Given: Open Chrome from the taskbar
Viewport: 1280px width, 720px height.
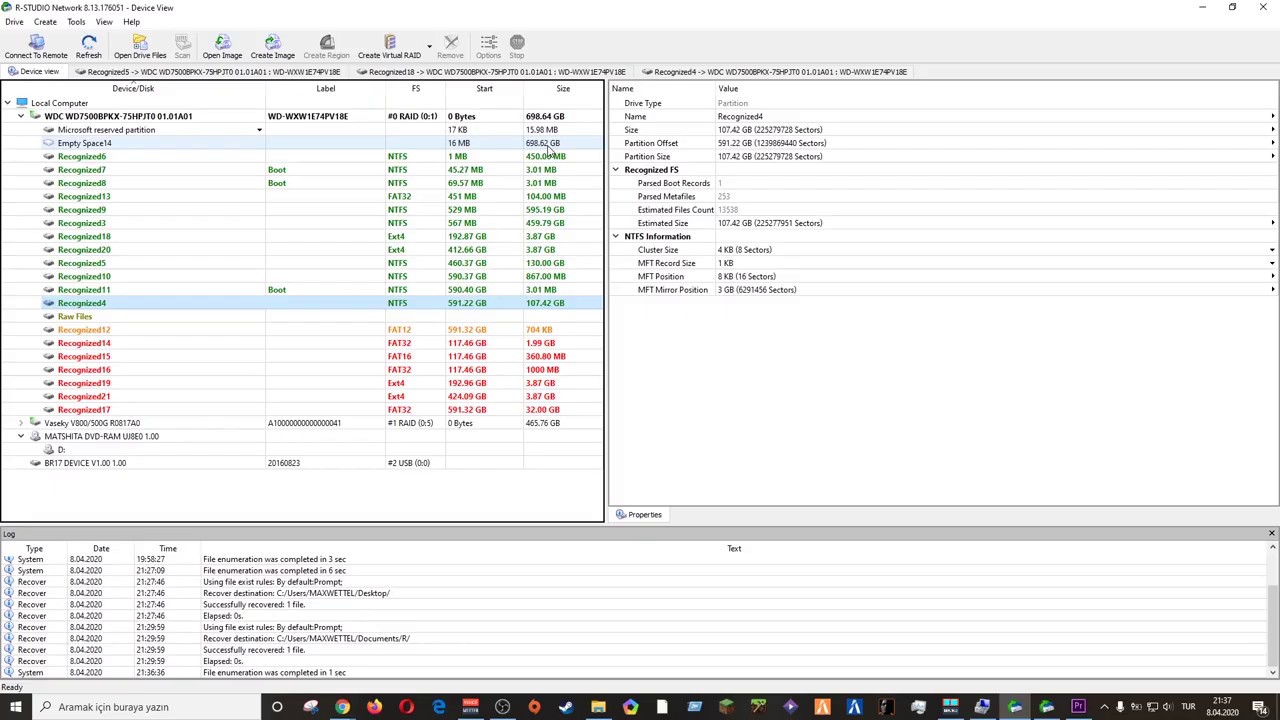Looking at the screenshot, I should coord(343,707).
